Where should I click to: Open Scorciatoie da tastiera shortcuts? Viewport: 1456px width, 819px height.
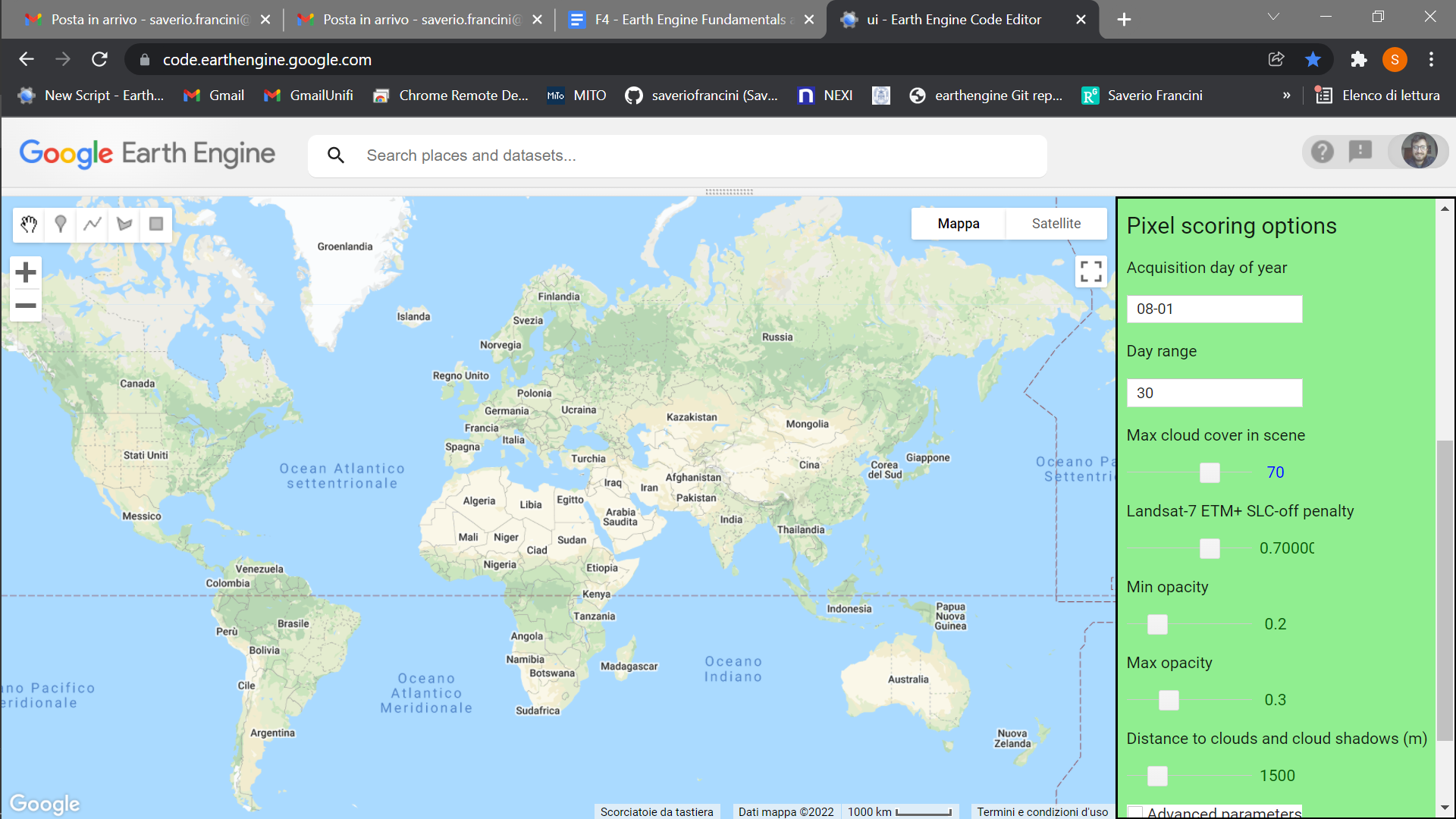[x=657, y=811]
